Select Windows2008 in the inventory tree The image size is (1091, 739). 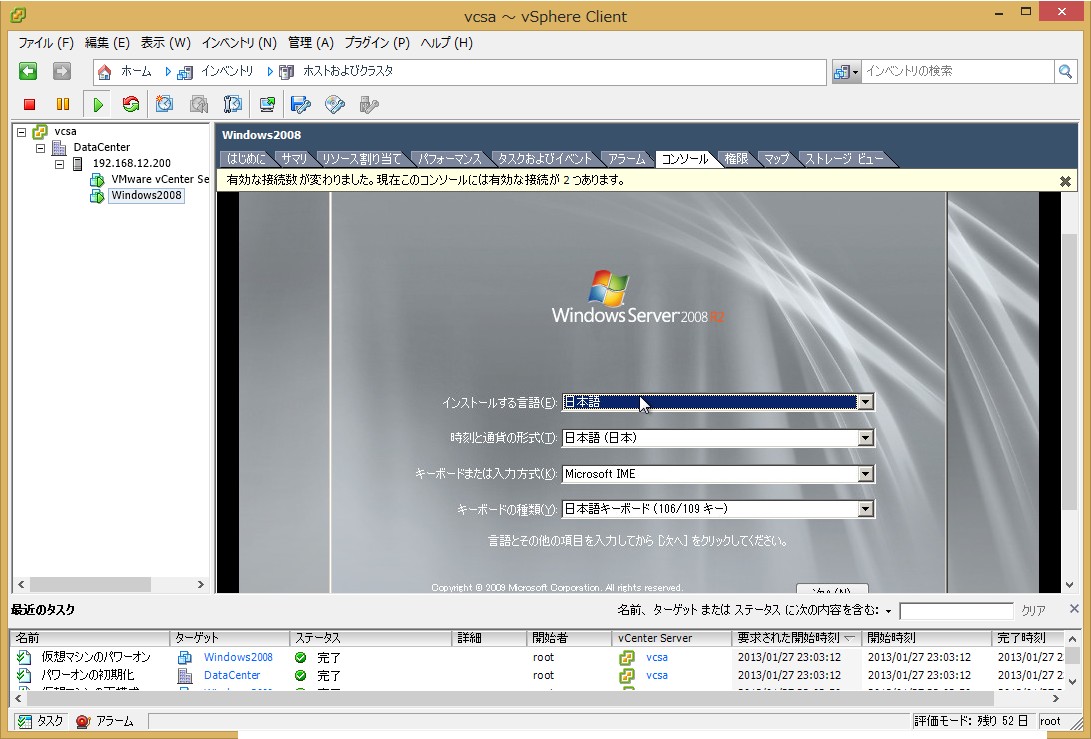(x=146, y=196)
